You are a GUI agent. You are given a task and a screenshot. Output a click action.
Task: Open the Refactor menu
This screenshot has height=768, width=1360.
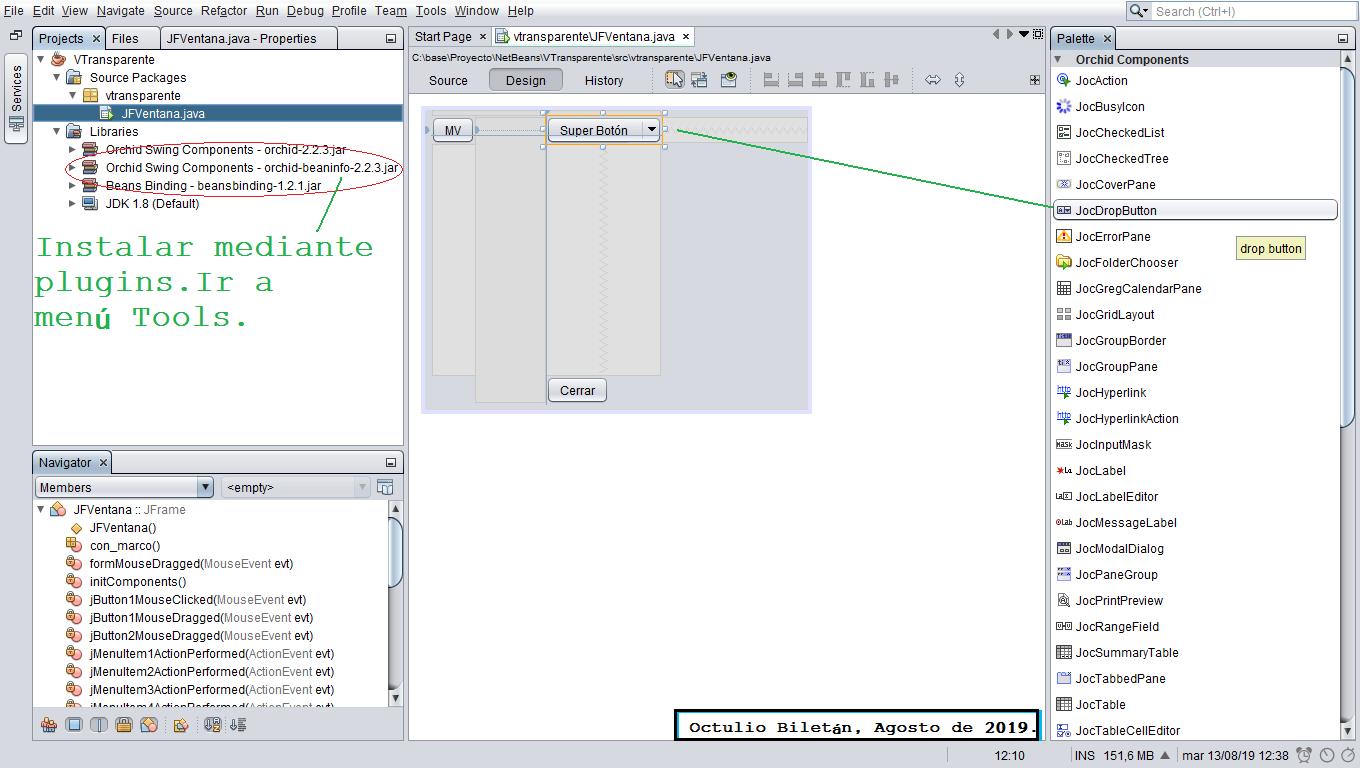[x=224, y=11]
